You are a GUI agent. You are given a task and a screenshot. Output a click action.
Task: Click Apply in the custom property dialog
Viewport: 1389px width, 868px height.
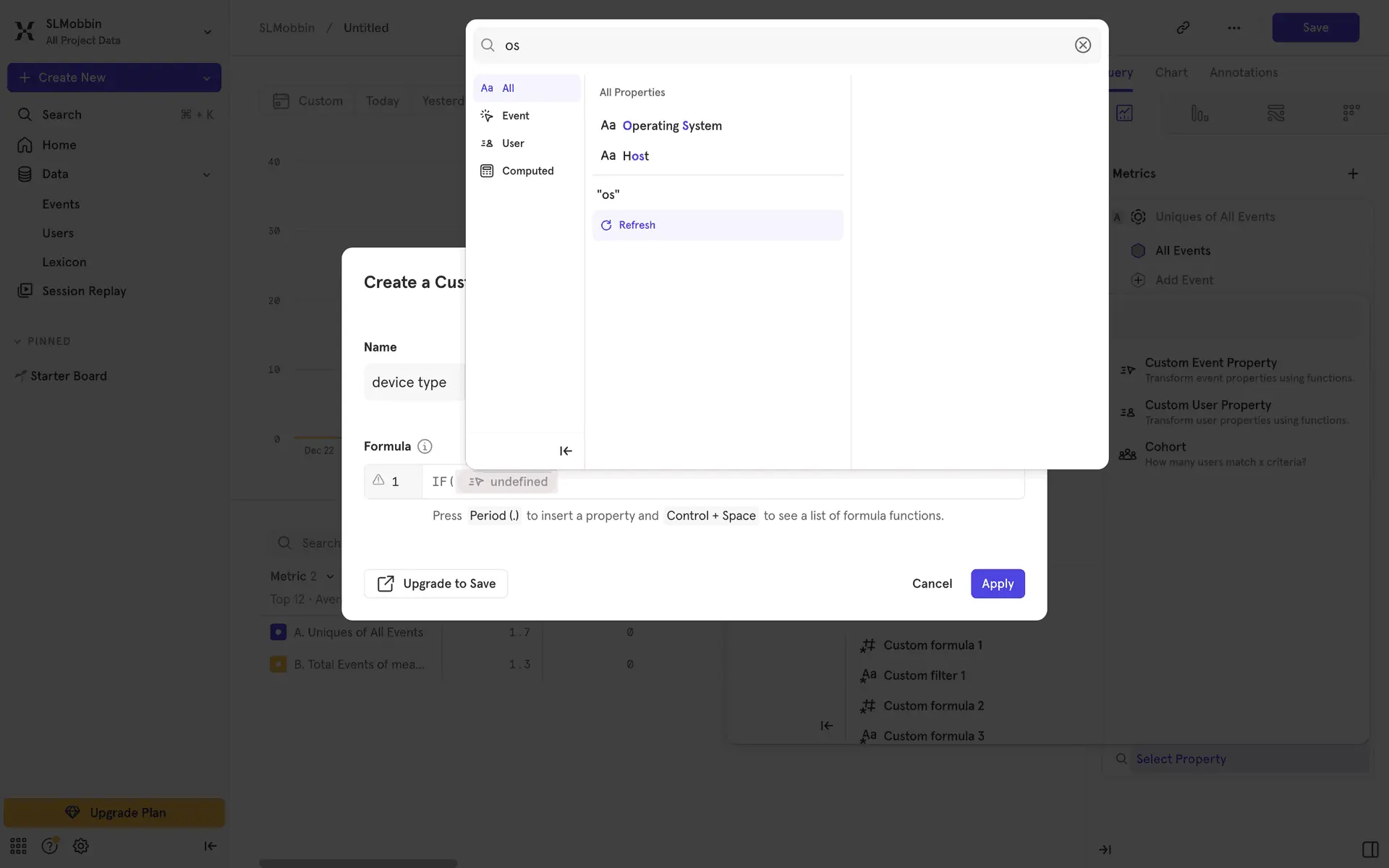point(997,584)
